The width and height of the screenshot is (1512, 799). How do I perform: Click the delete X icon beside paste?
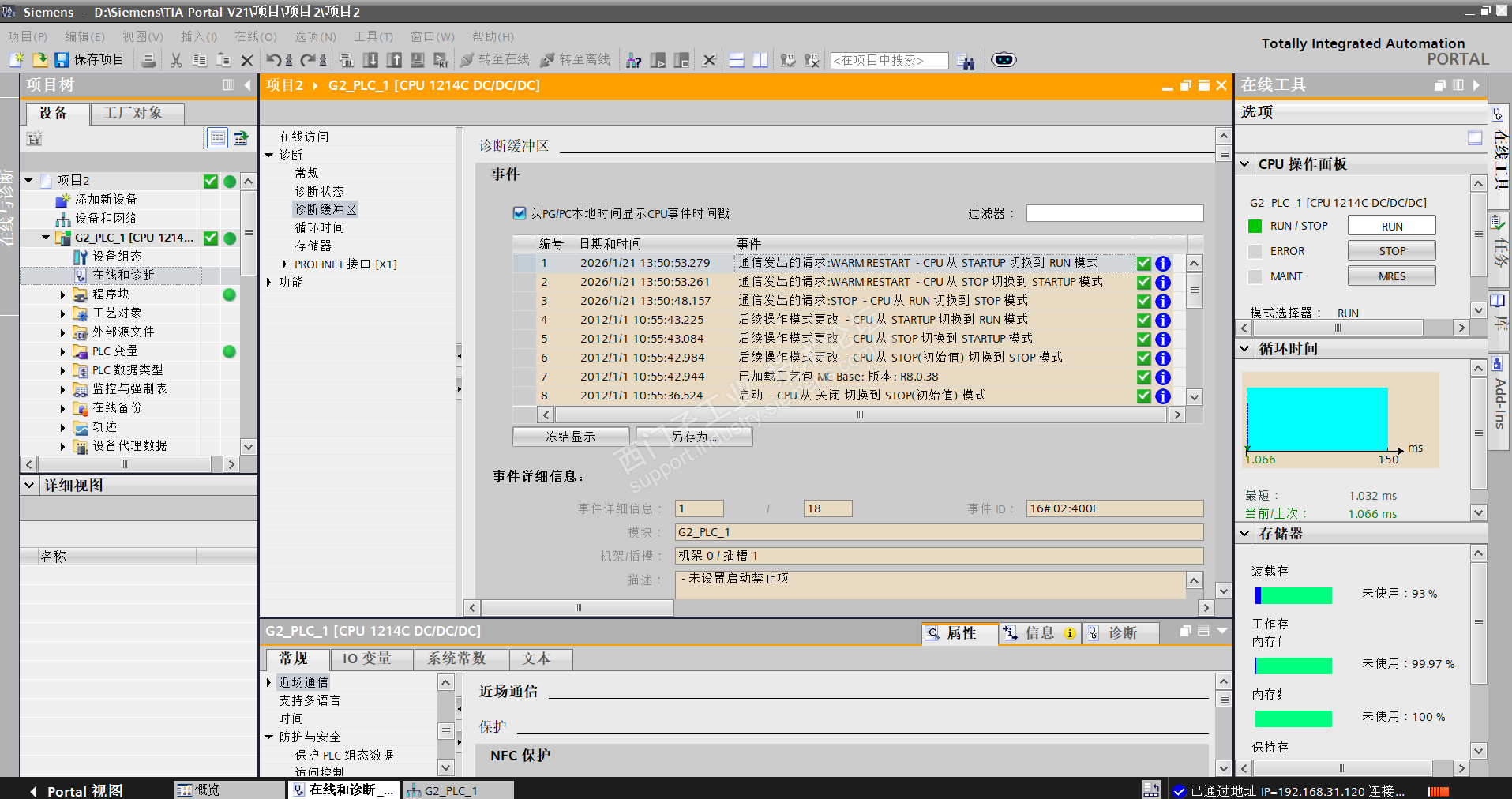(247, 60)
